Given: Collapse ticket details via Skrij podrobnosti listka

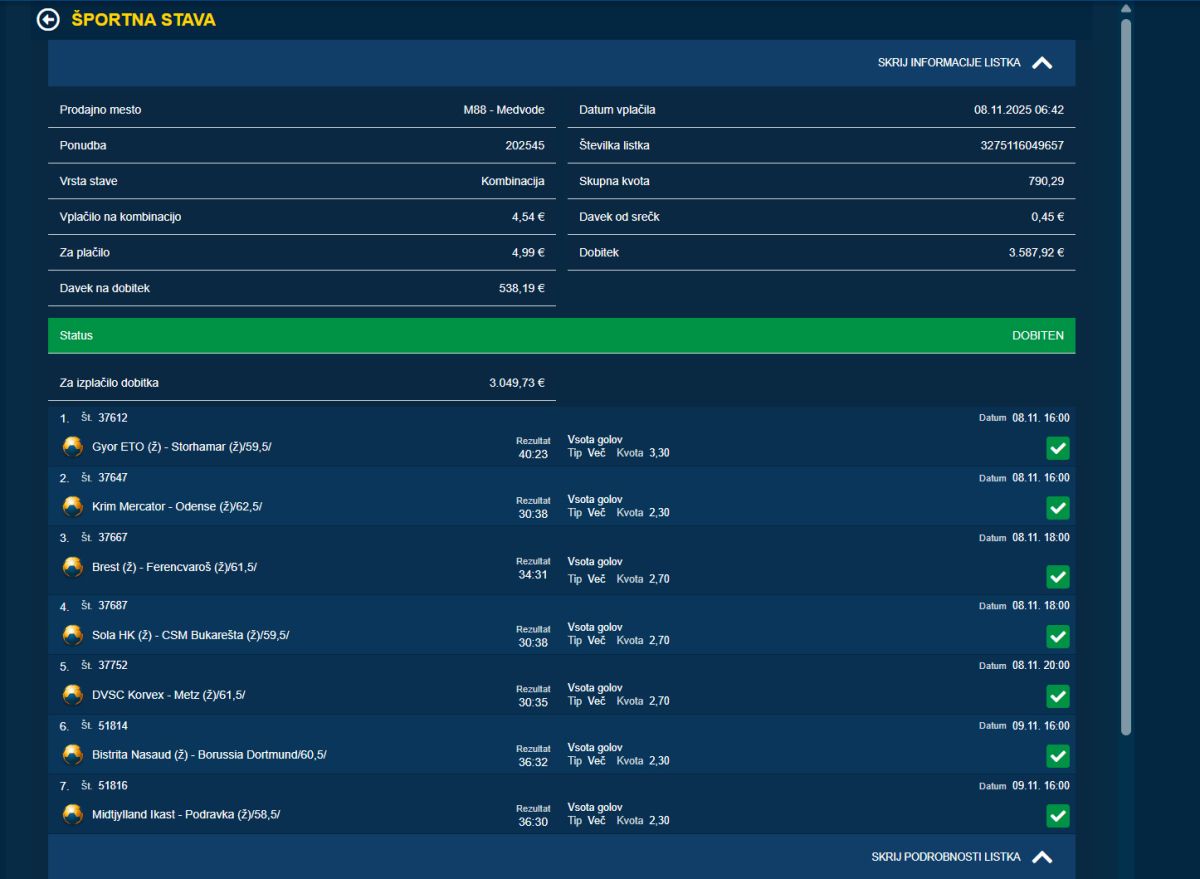Looking at the screenshot, I should pos(945,857).
